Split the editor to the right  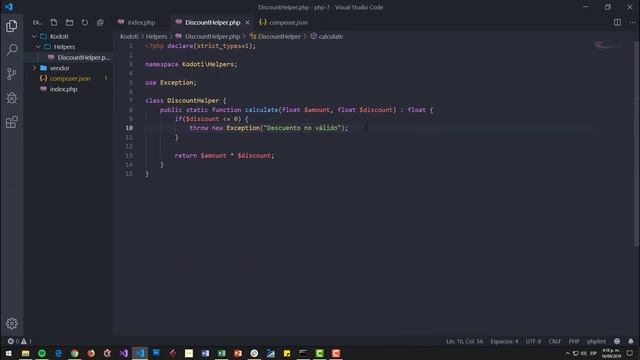pos(617,22)
